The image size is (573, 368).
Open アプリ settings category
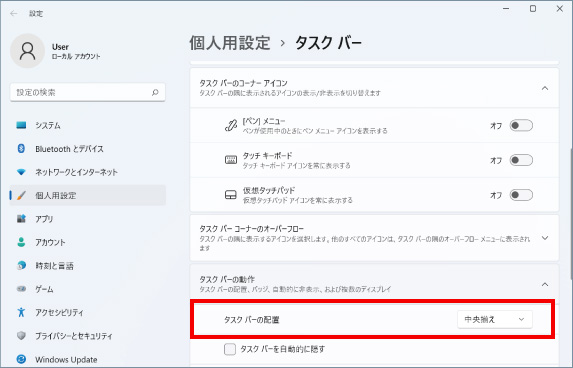coord(88,219)
